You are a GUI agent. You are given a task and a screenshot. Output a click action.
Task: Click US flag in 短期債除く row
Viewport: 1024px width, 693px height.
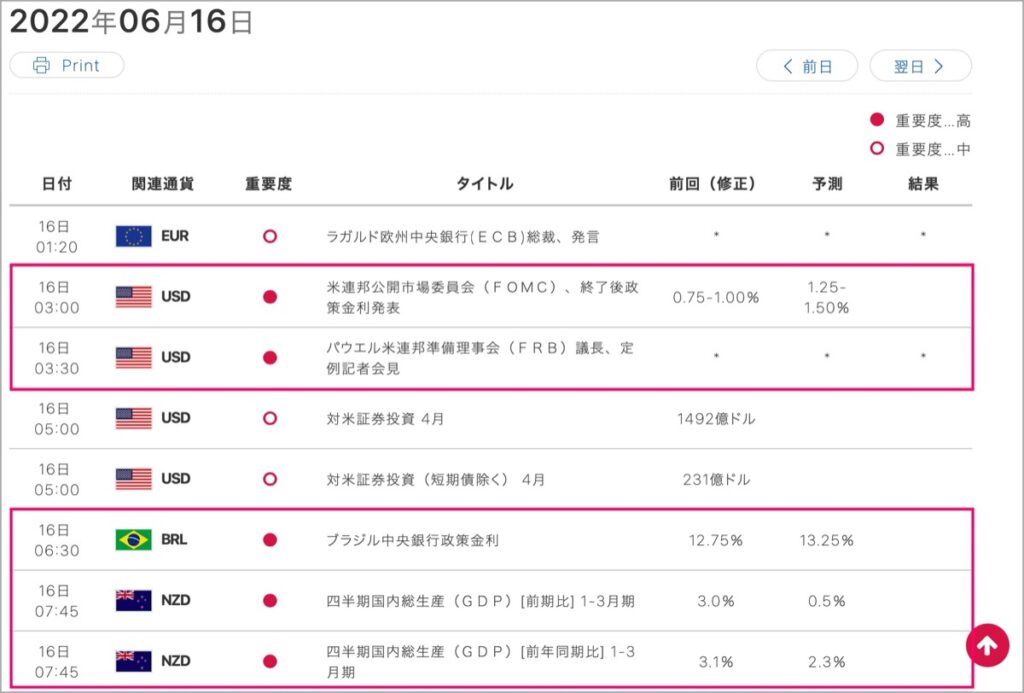(x=133, y=479)
